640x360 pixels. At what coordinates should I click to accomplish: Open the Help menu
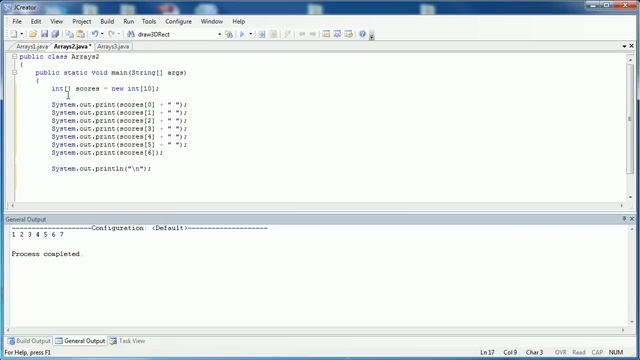[239, 21]
